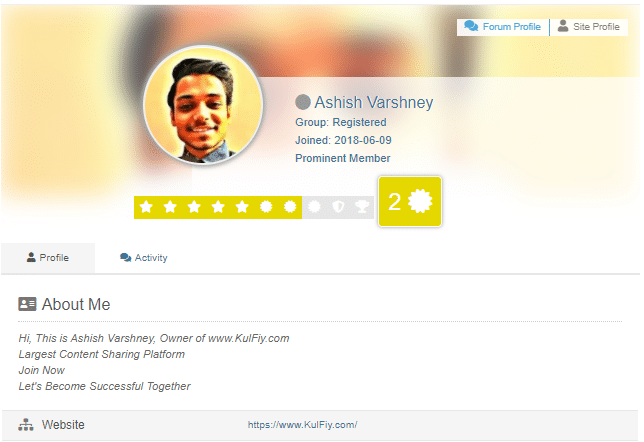This screenshot has width=644, height=442.
Task: Open the Profile tab
Action: [x=48, y=258]
